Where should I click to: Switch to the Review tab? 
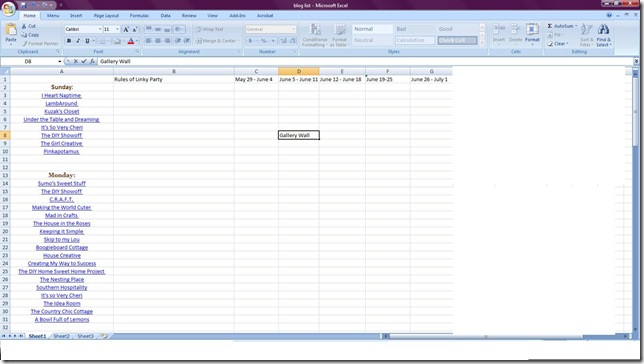(189, 16)
